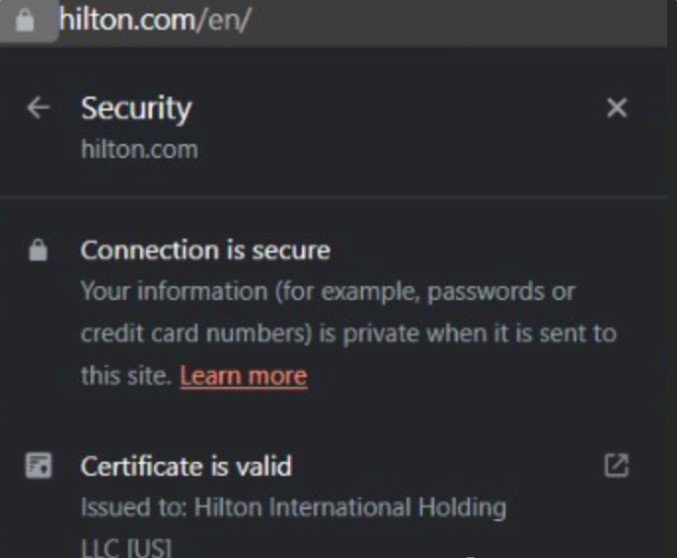This screenshot has width=678, height=558.
Task: Click the lock icon beside Connection is secure
Action: point(38,250)
